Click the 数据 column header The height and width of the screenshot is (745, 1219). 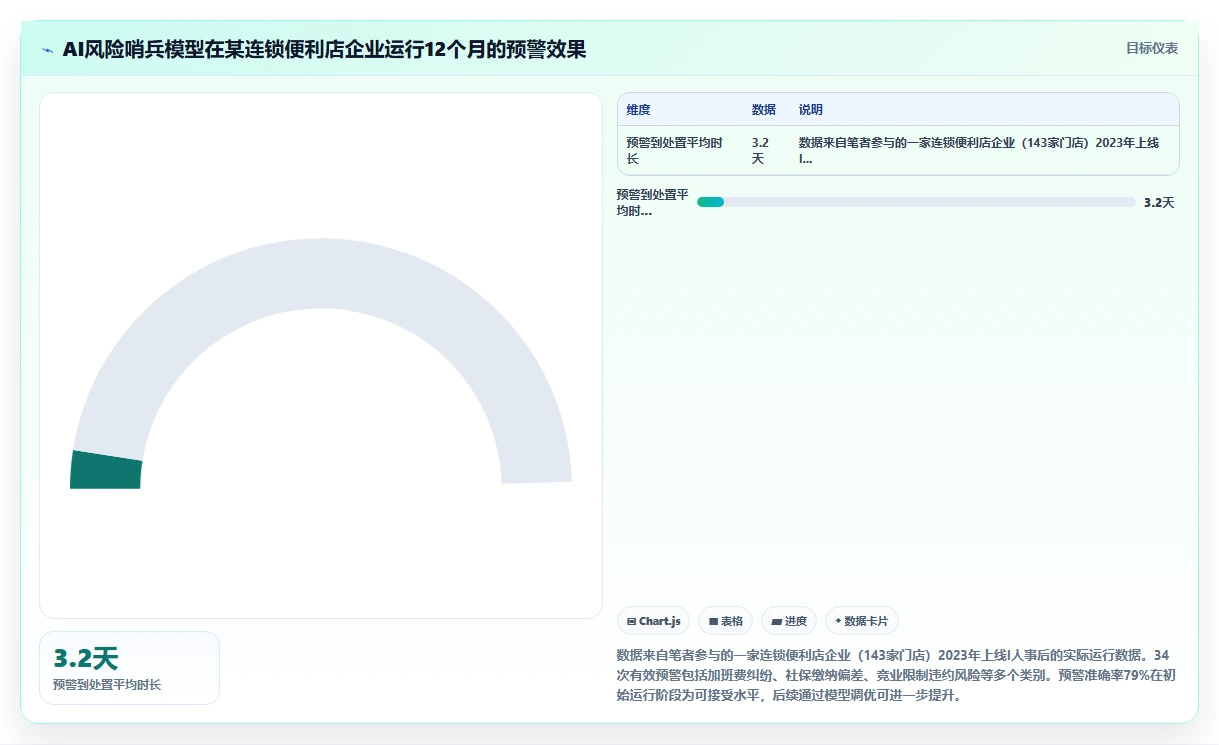coord(764,110)
